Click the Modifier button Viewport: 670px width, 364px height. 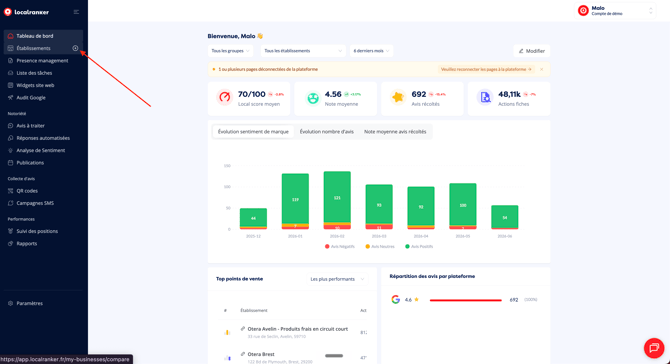(532, 51)
